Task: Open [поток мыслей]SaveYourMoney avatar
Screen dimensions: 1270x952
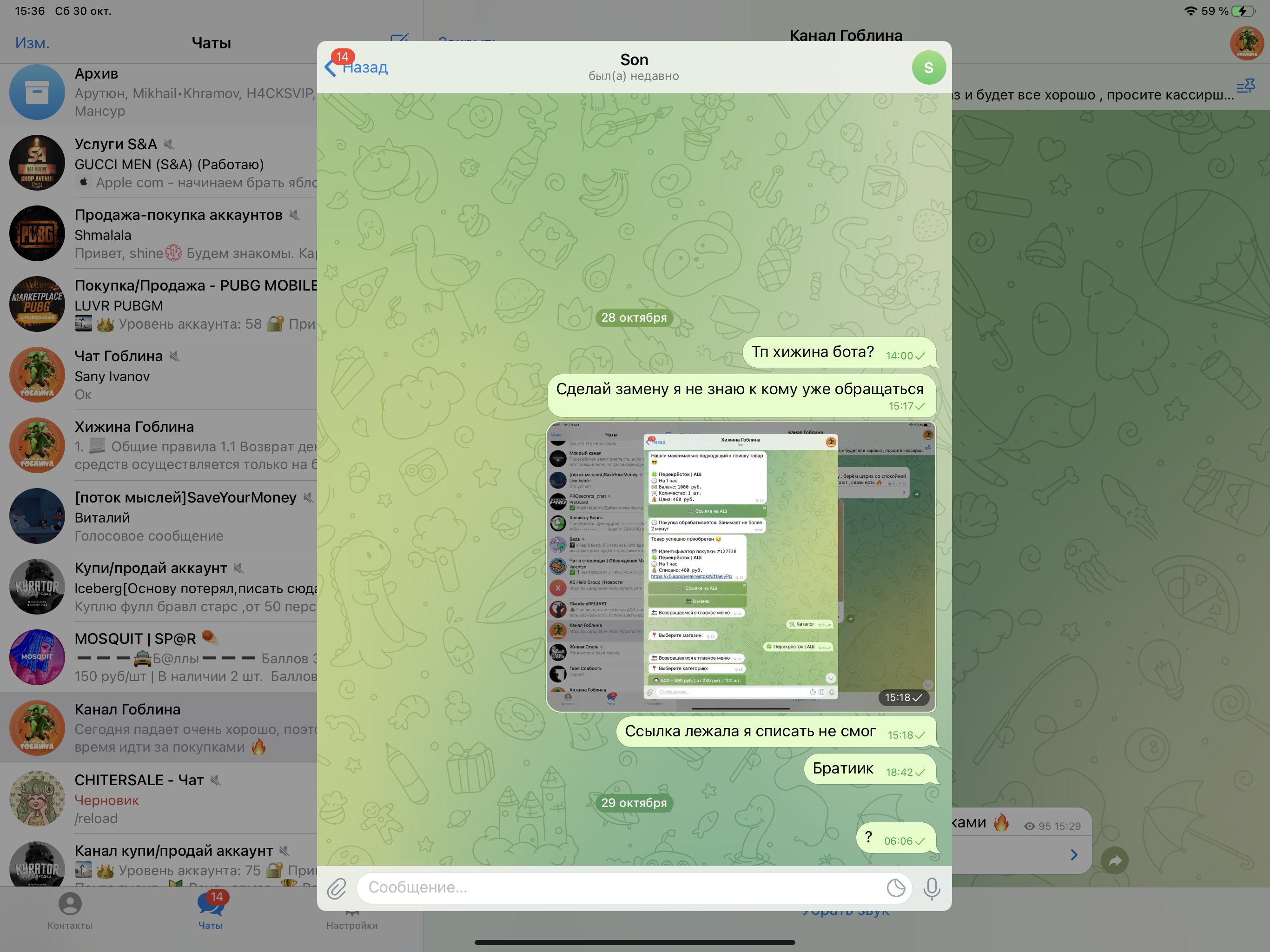Action: coord(37,516)
